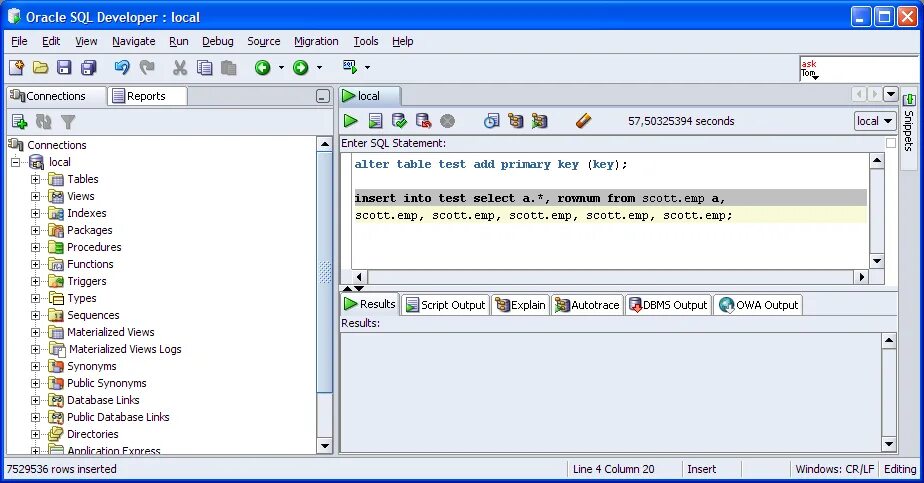Viewport: 924px width, 483px height.
Task: Open the File menu
Action: [x=19, y=41]
